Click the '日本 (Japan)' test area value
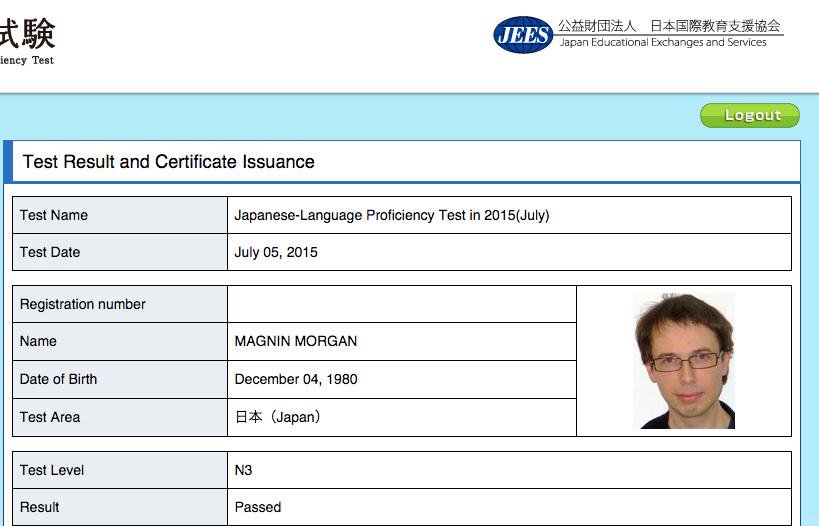Viewport: 819px width, 526px height. (x=277, y=417)
